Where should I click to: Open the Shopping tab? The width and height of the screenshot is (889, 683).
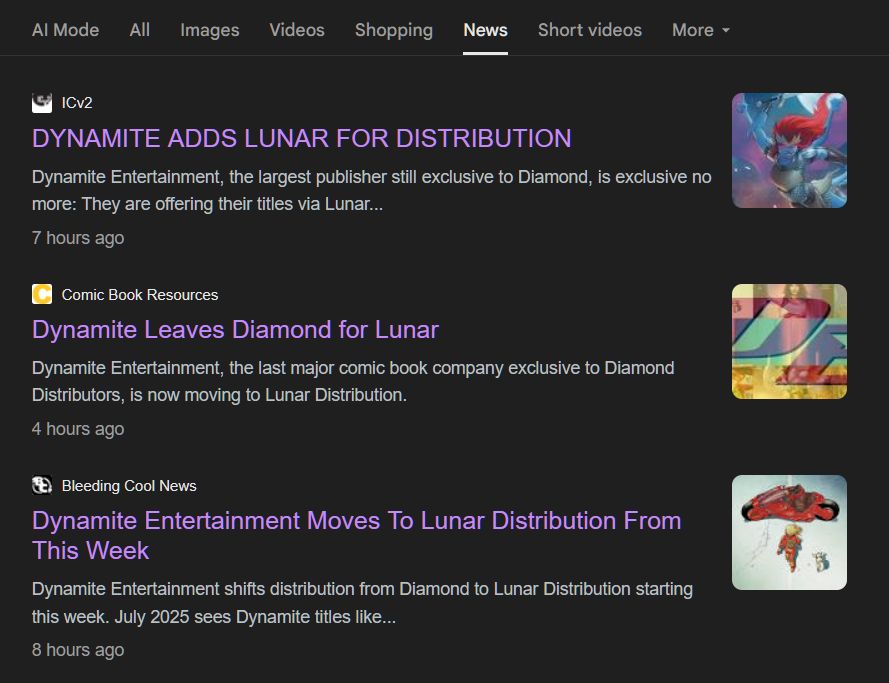pos(394,29)
